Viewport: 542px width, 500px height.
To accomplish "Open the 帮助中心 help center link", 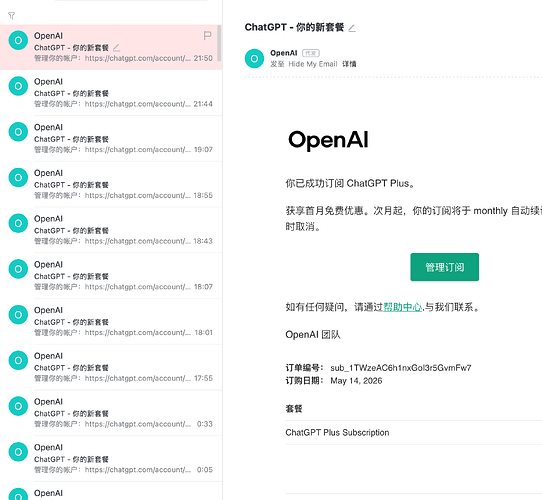I will tap(403, 307).
